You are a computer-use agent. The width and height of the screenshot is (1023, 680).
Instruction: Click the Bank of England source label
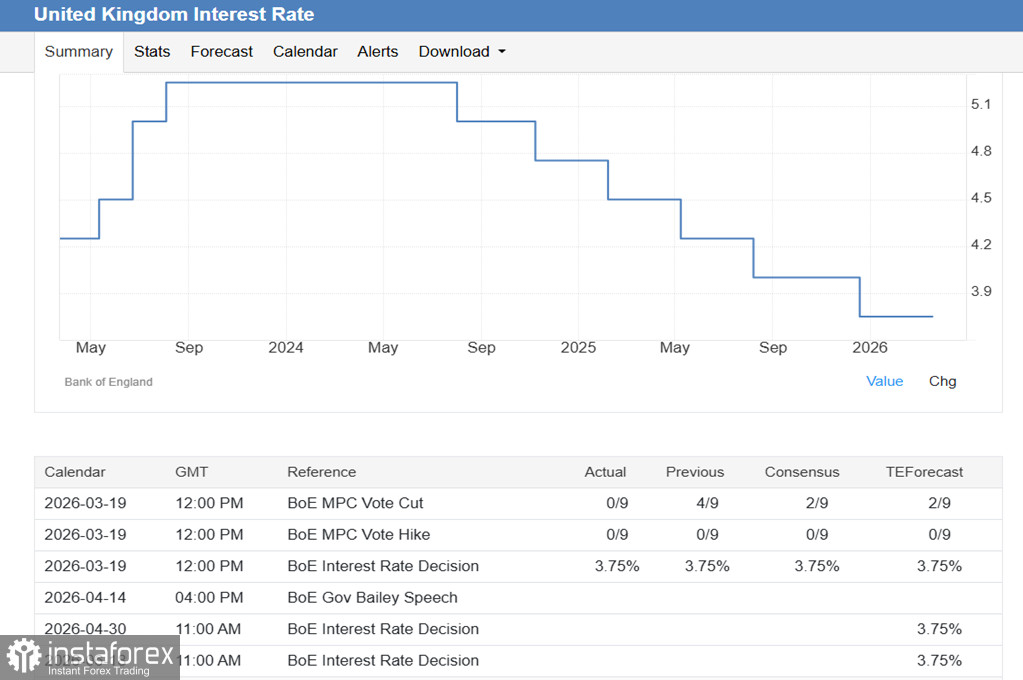click(x=108, y=382)
